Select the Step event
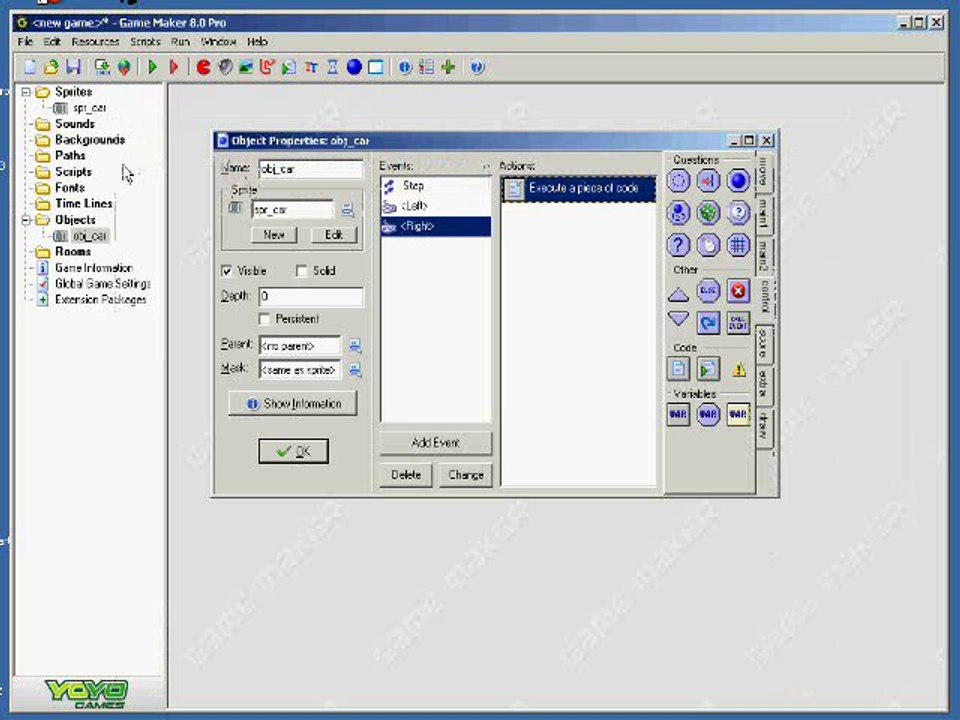This screenshot has width=960, height=720. (435, 186)
